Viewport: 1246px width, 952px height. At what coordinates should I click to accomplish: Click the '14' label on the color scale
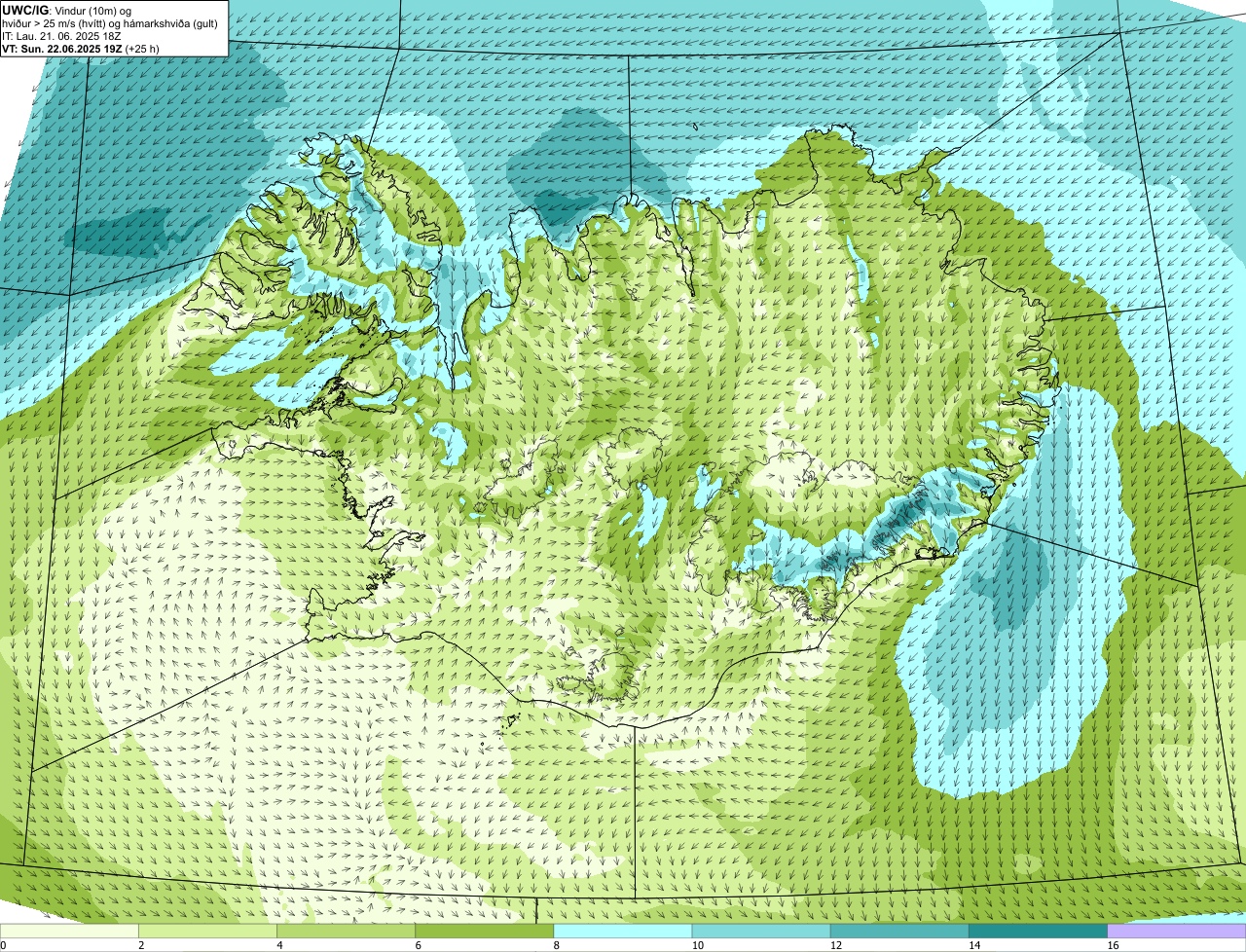coord(973,945)
